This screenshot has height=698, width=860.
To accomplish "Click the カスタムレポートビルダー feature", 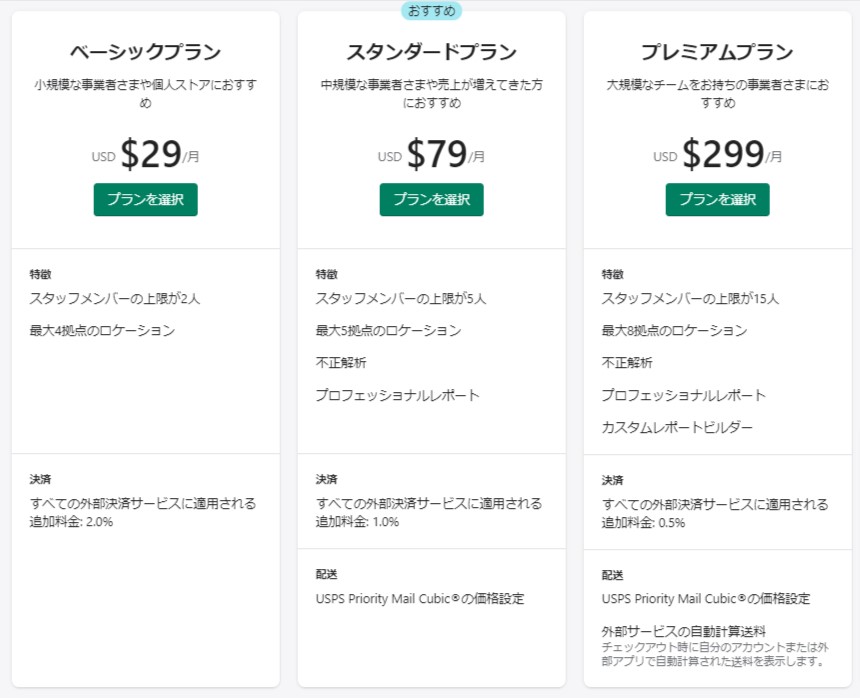I will [677, 427].
